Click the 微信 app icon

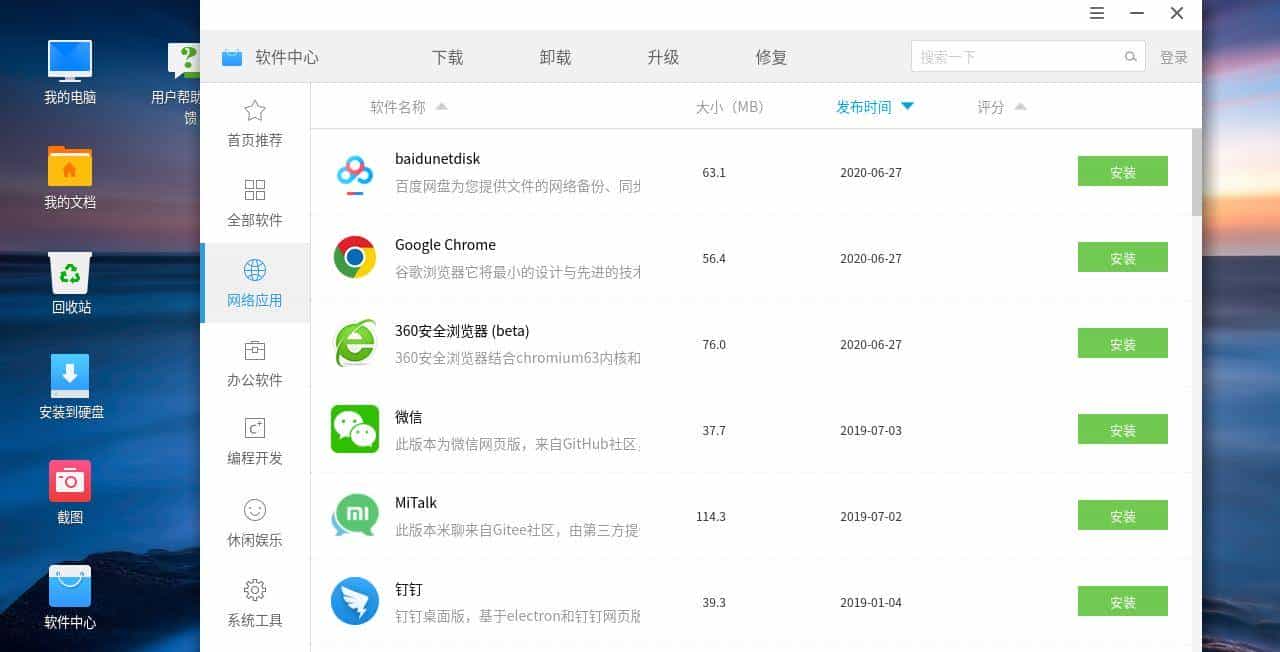click(x=354, y=429)
